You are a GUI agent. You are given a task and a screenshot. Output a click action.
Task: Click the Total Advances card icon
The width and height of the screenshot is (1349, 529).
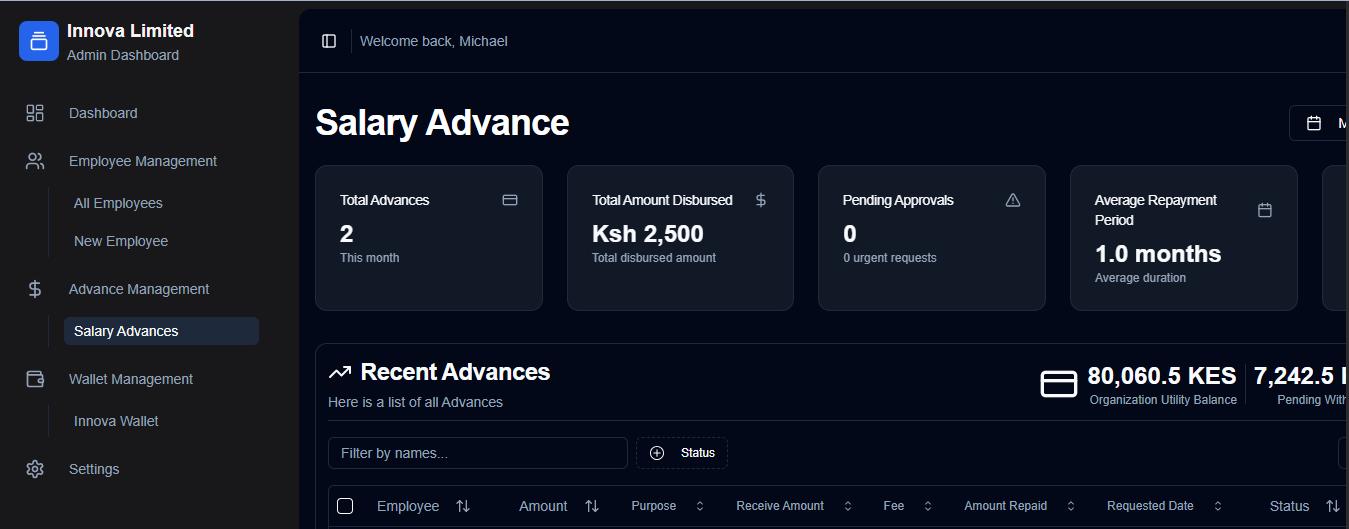[x=510, y=200]
